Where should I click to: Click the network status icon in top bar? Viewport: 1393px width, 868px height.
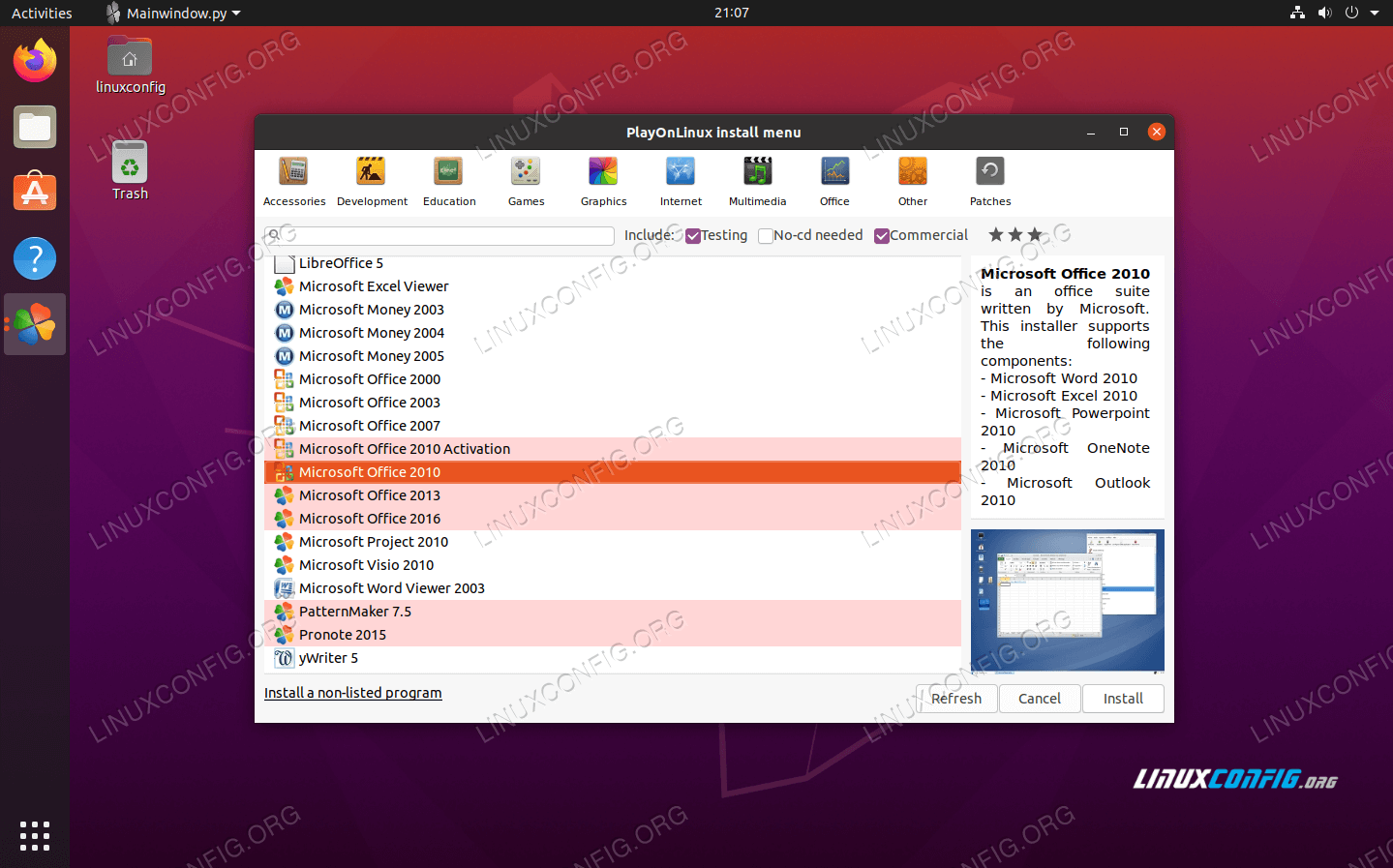coord(1297,13)
